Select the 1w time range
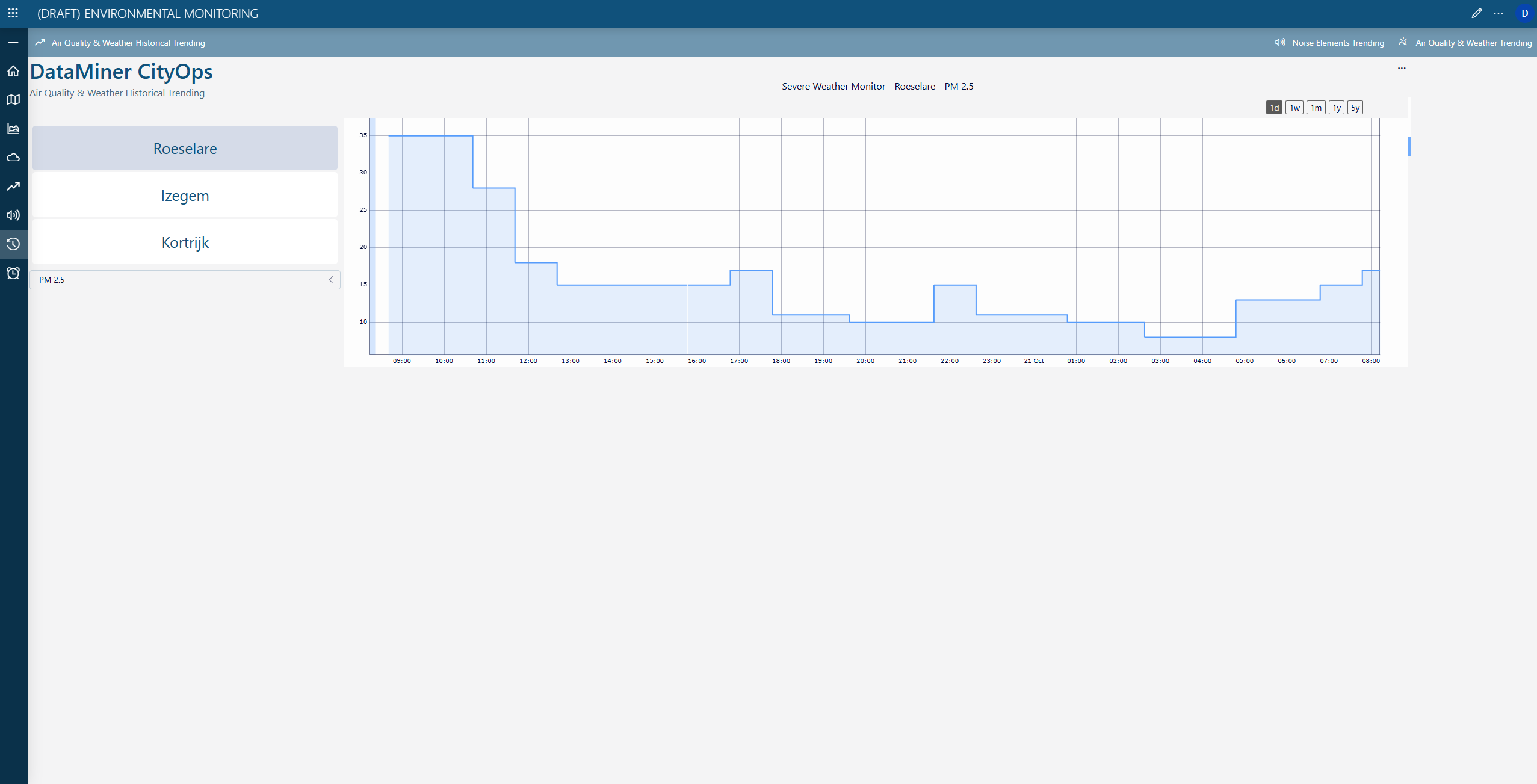Viewport: 1537px width, 784px height. point(1294,108)
